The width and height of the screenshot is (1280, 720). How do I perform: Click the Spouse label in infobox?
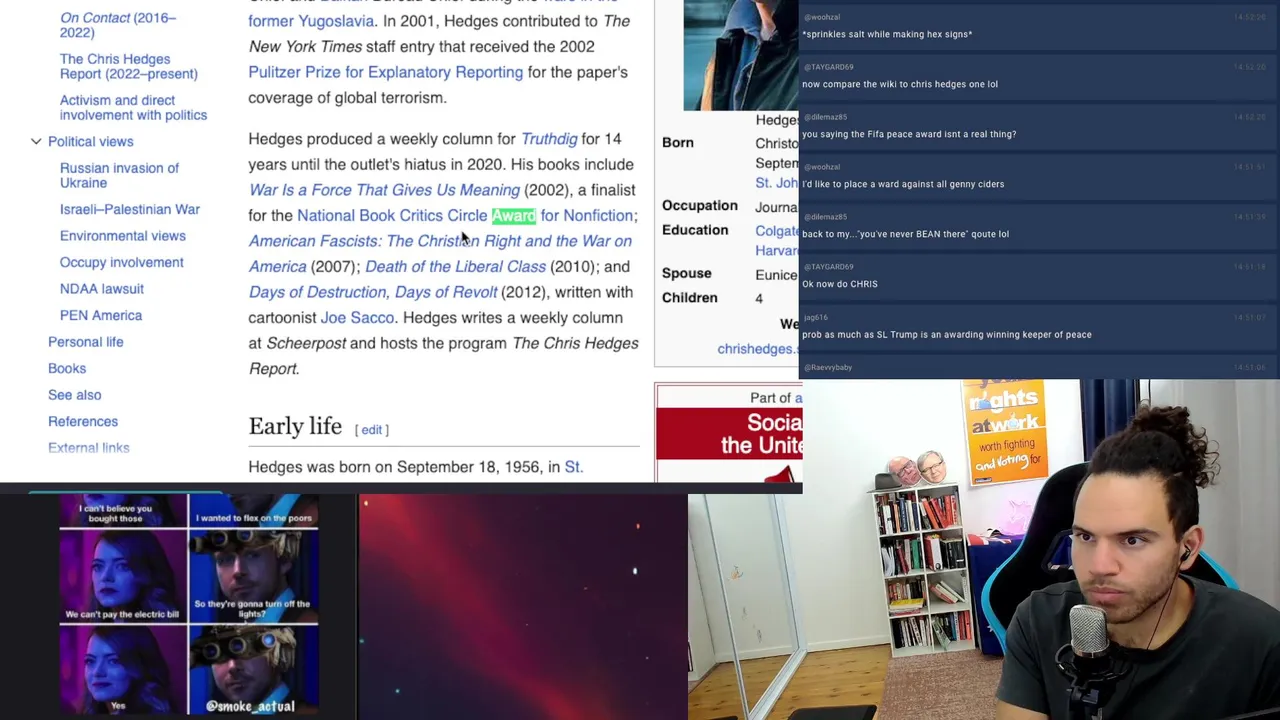pos(687,273)
